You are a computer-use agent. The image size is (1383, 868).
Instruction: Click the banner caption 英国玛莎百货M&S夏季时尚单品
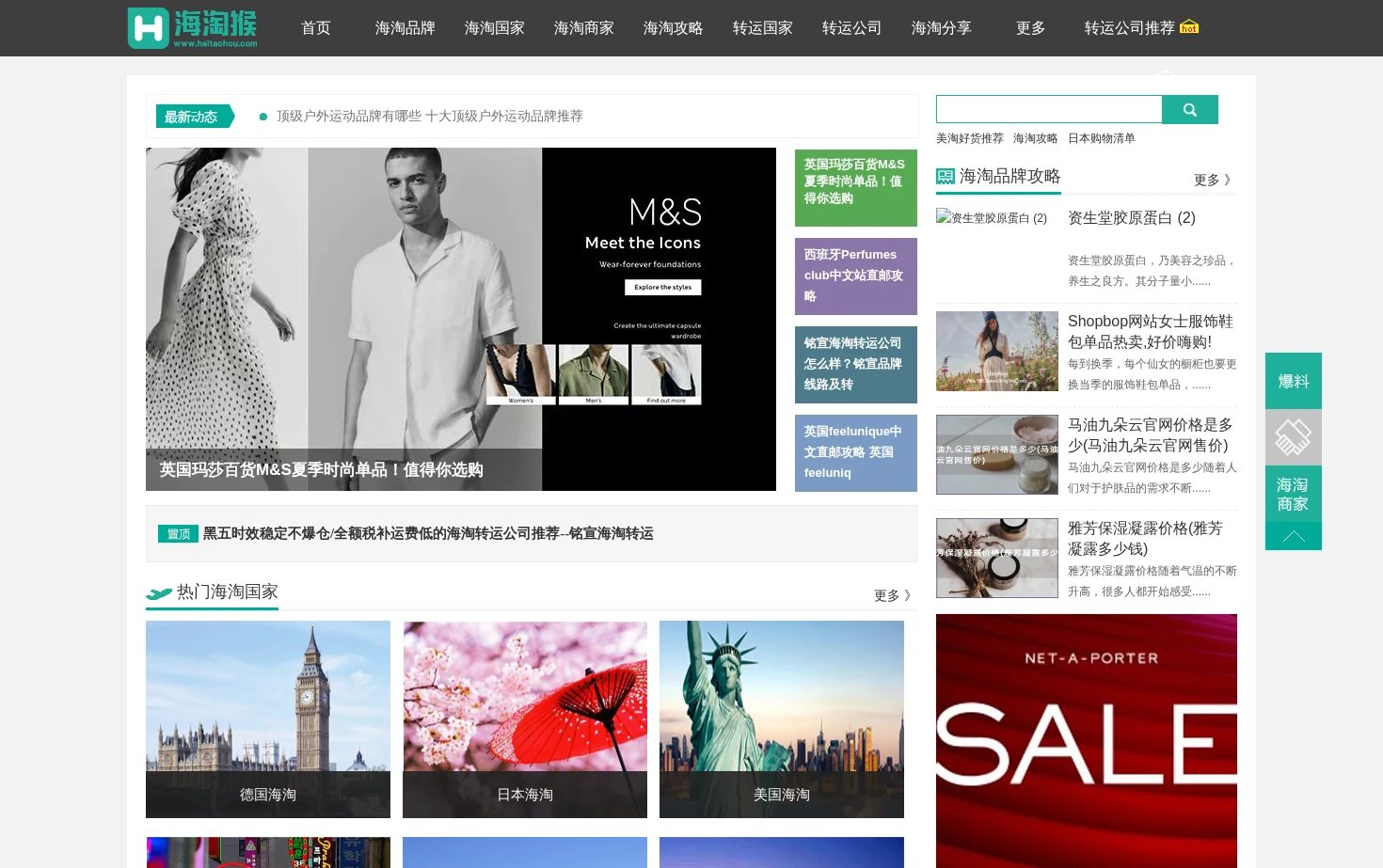[321, 469]
